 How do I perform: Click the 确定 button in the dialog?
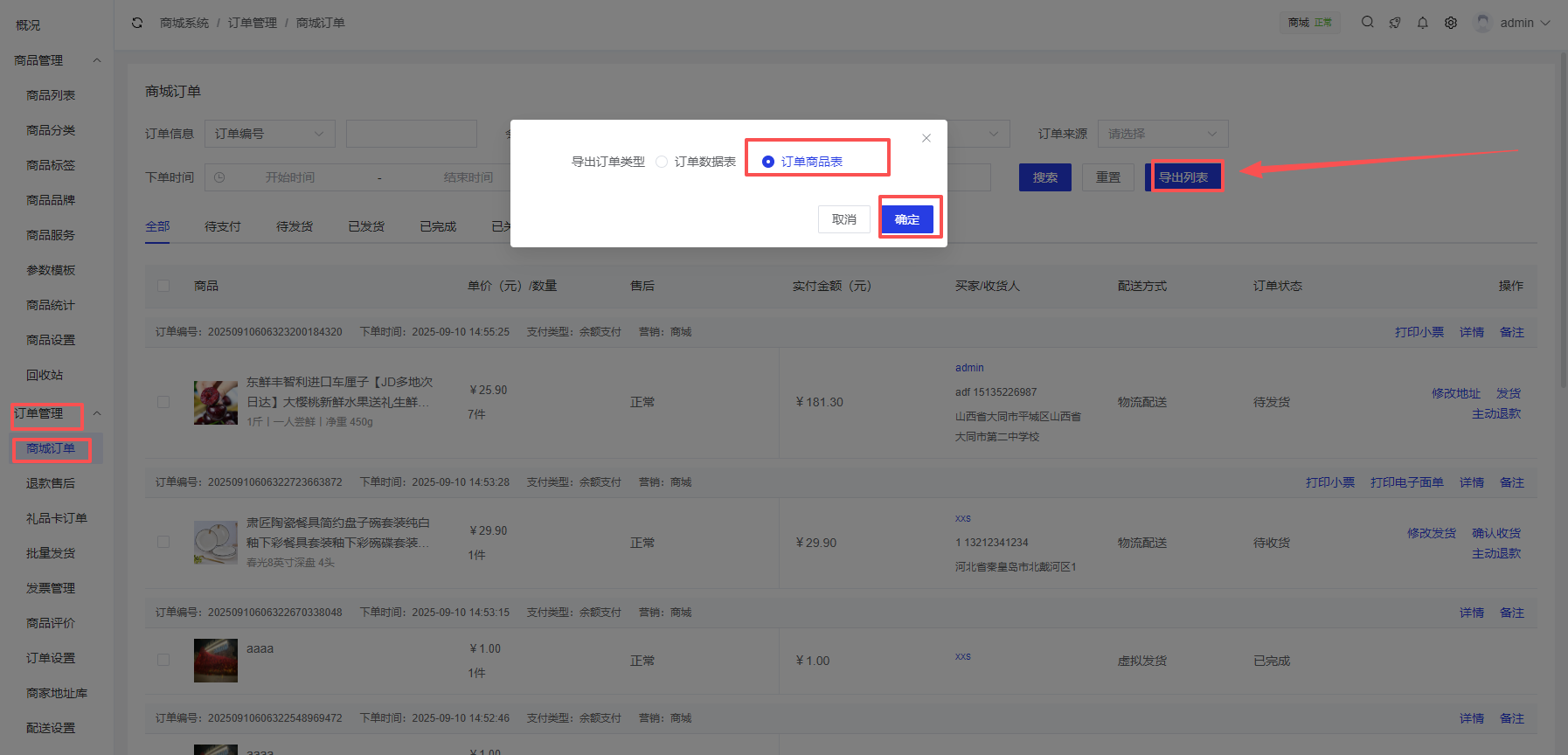[x=907, y=219]
